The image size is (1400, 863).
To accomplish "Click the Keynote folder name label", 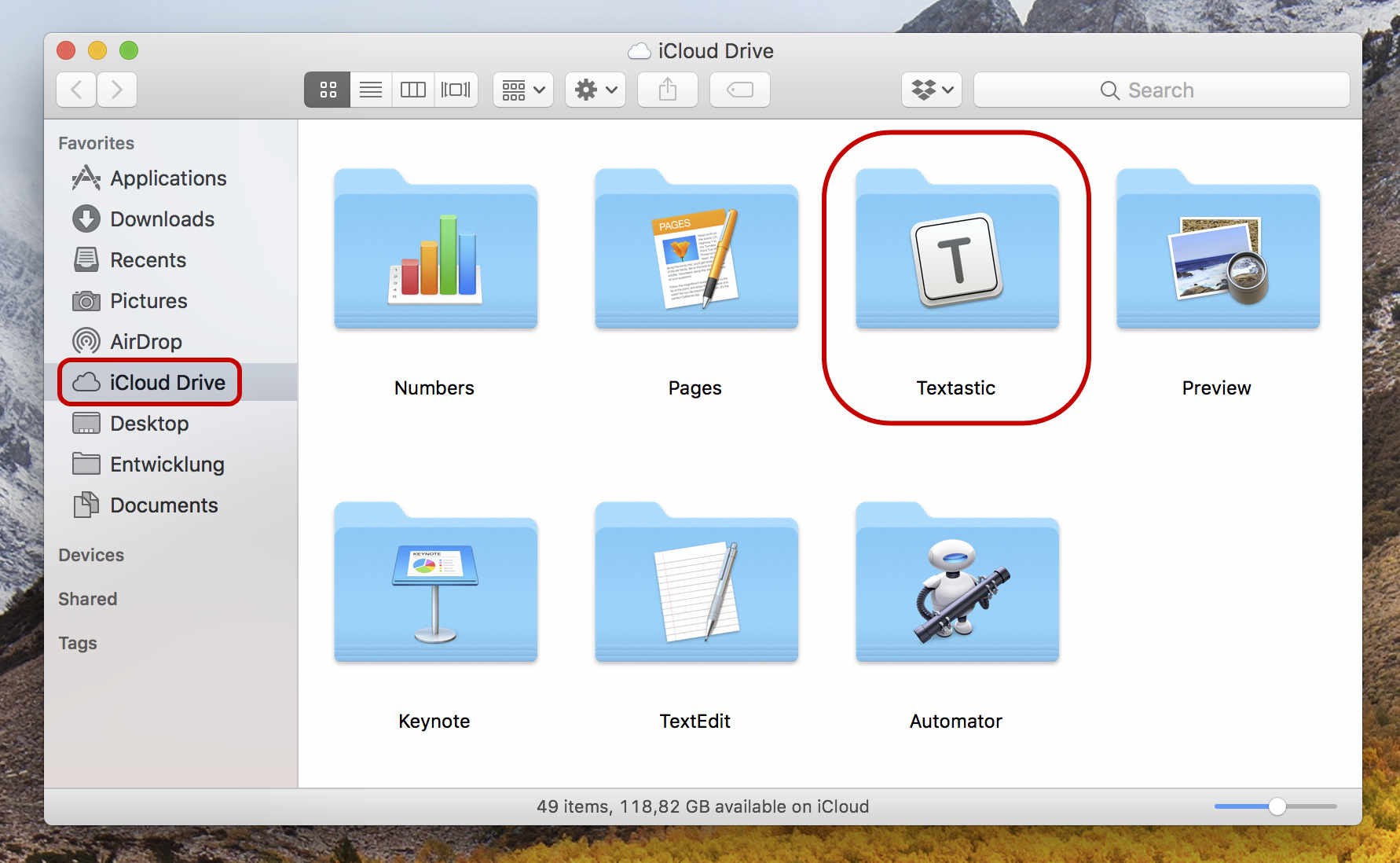I will [x=434, y=722].
